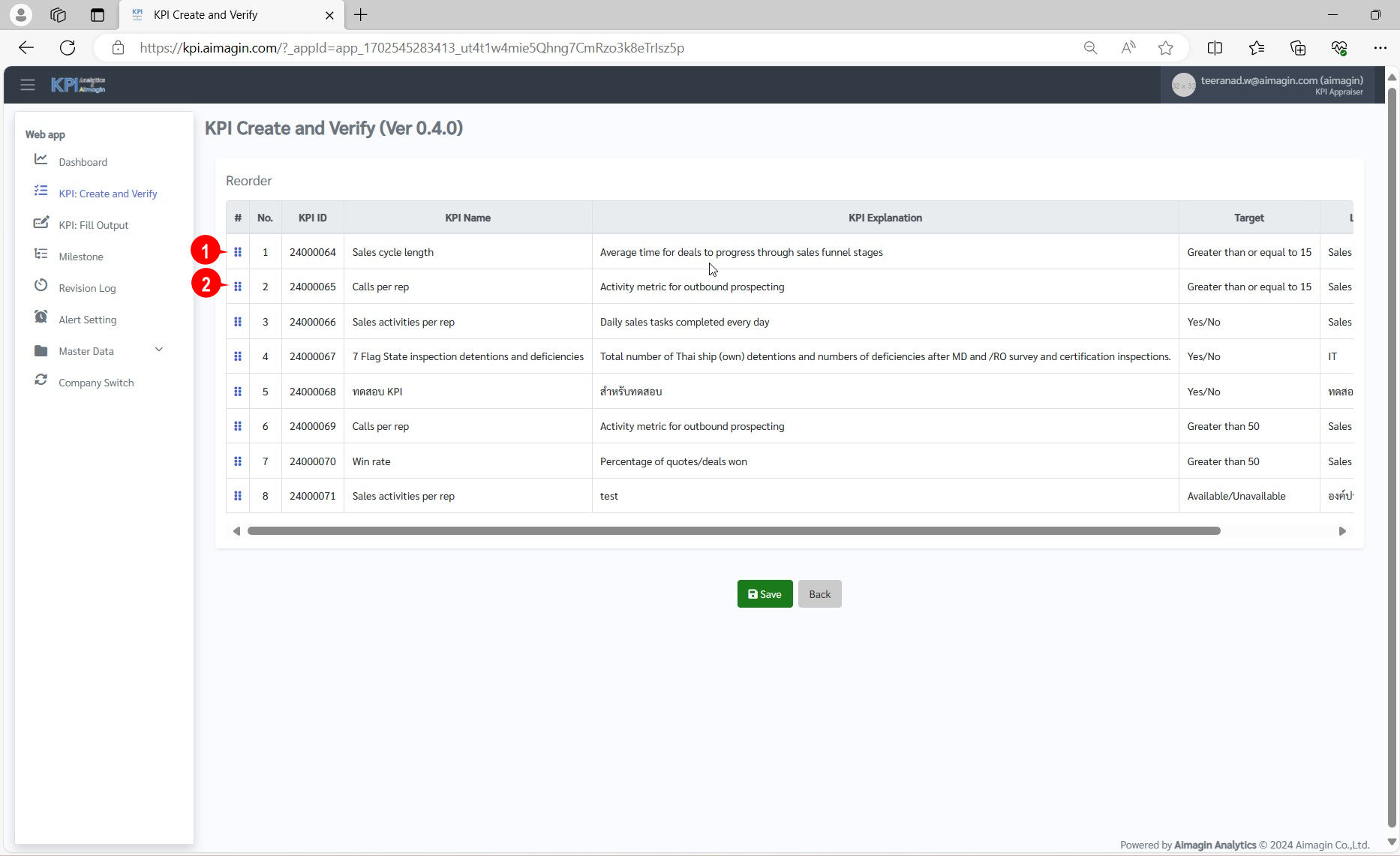Image resolution: width=1400 pixels, height=856 pixels.
Task: Click the Dashboard chart icon
Action: 41,160
